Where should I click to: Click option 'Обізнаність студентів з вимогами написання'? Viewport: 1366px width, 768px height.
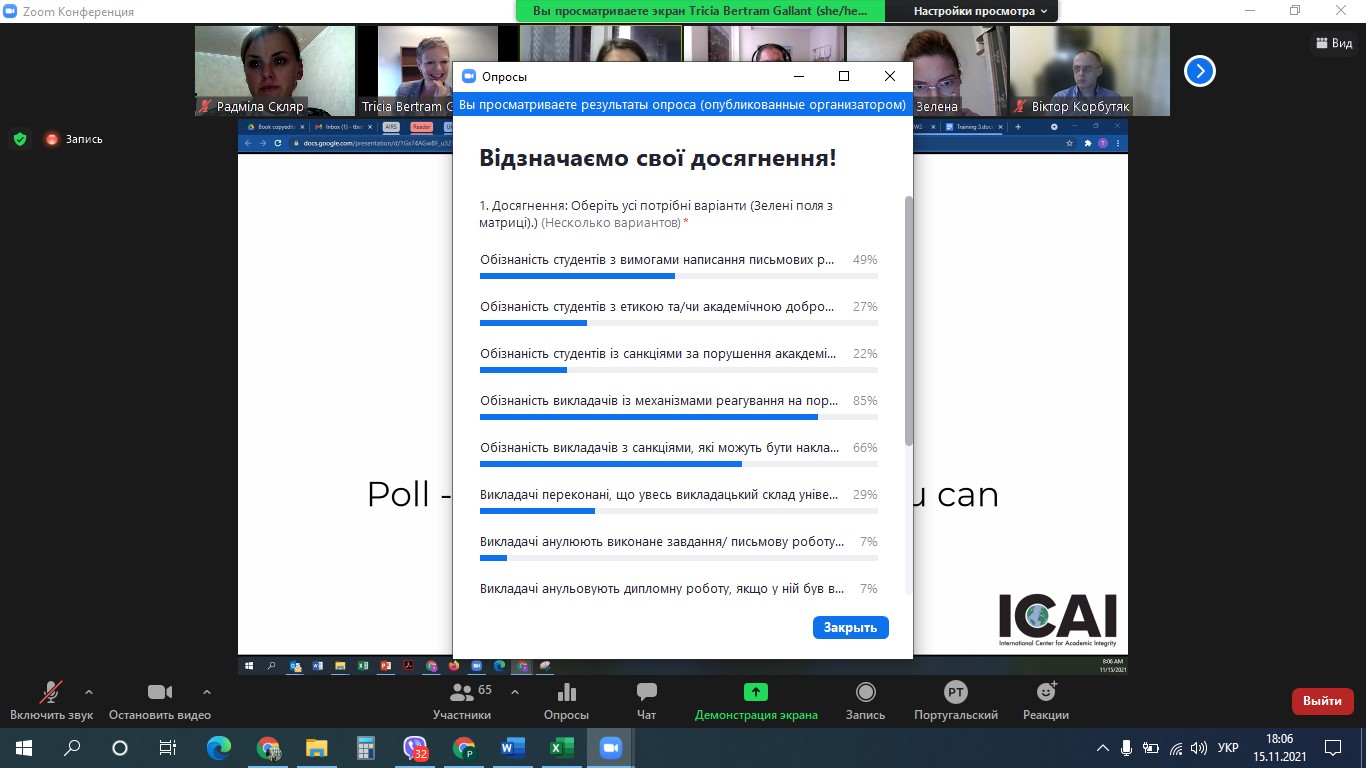(x=657, y=260)
